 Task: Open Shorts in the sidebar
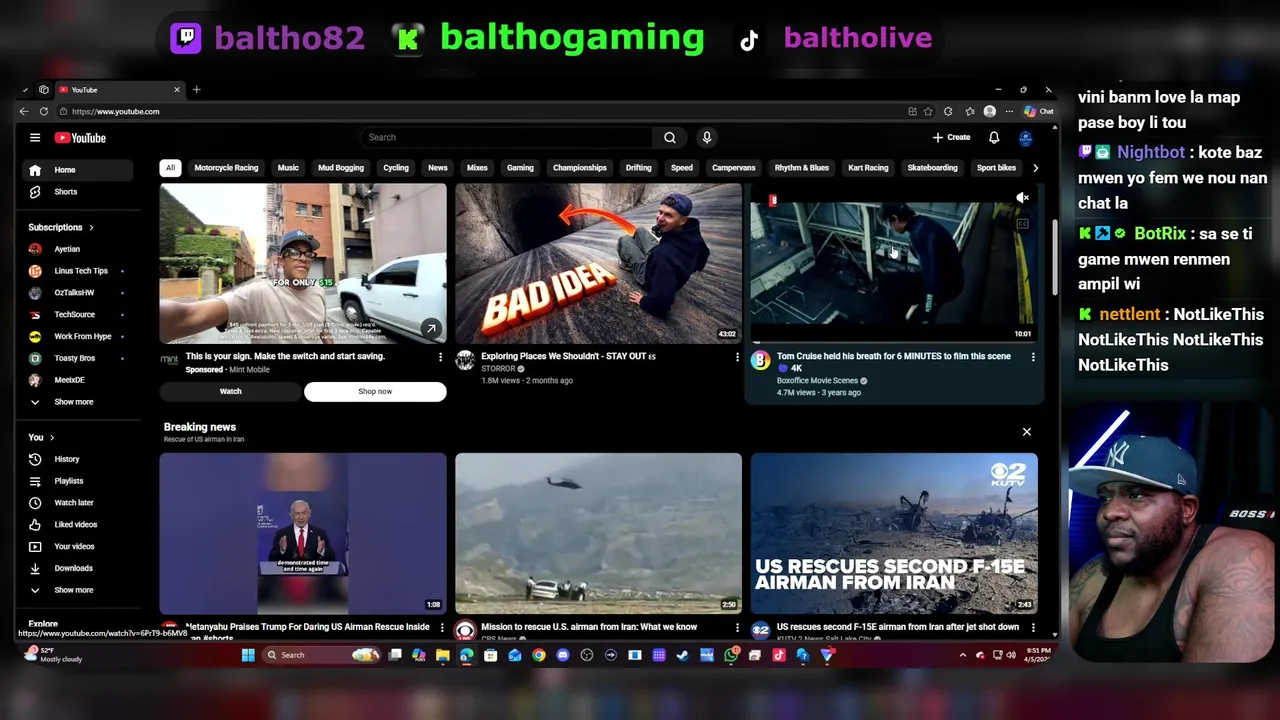point(76,192)
